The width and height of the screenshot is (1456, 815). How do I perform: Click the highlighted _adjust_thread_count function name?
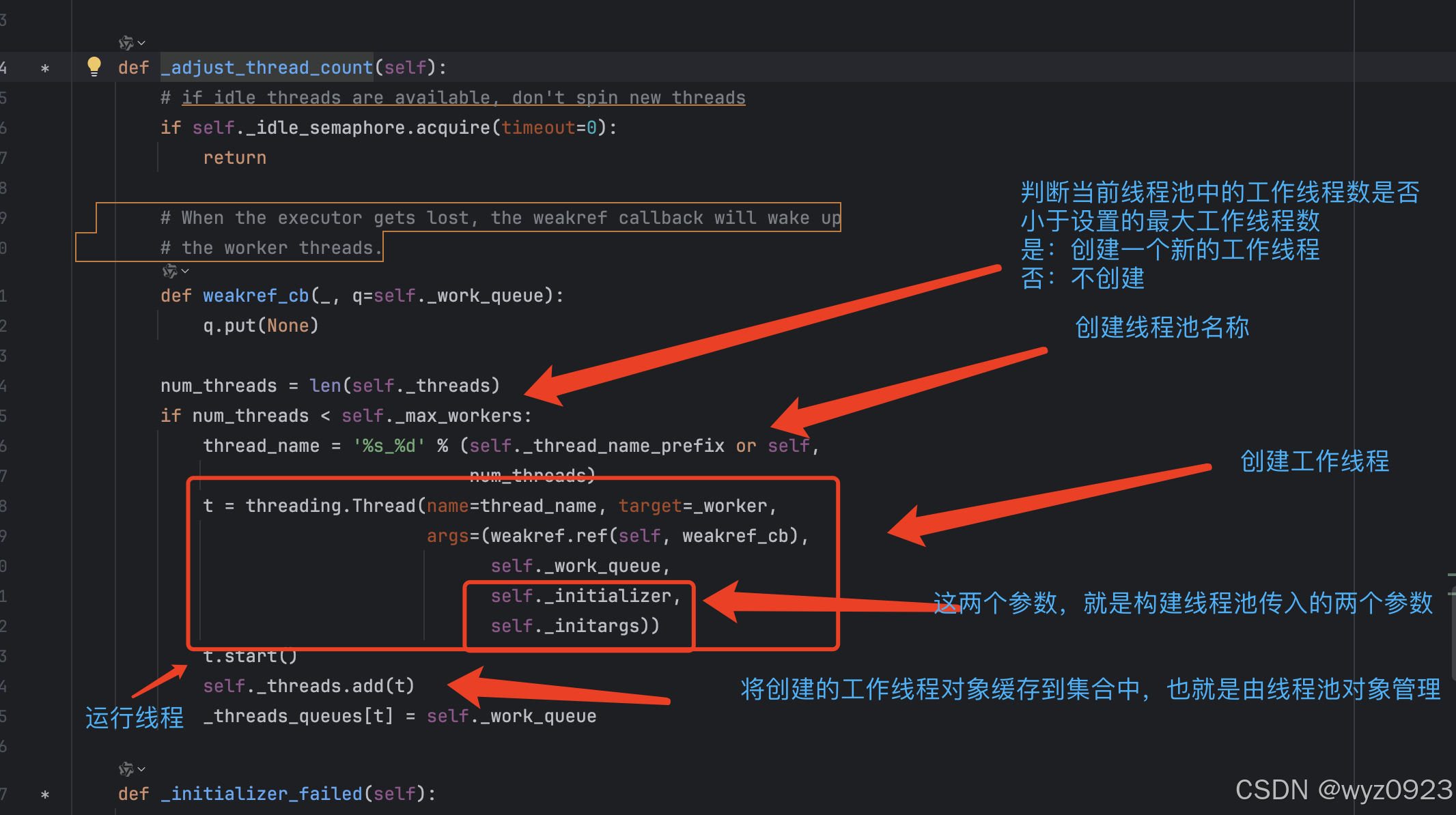(x=266, y=68)
